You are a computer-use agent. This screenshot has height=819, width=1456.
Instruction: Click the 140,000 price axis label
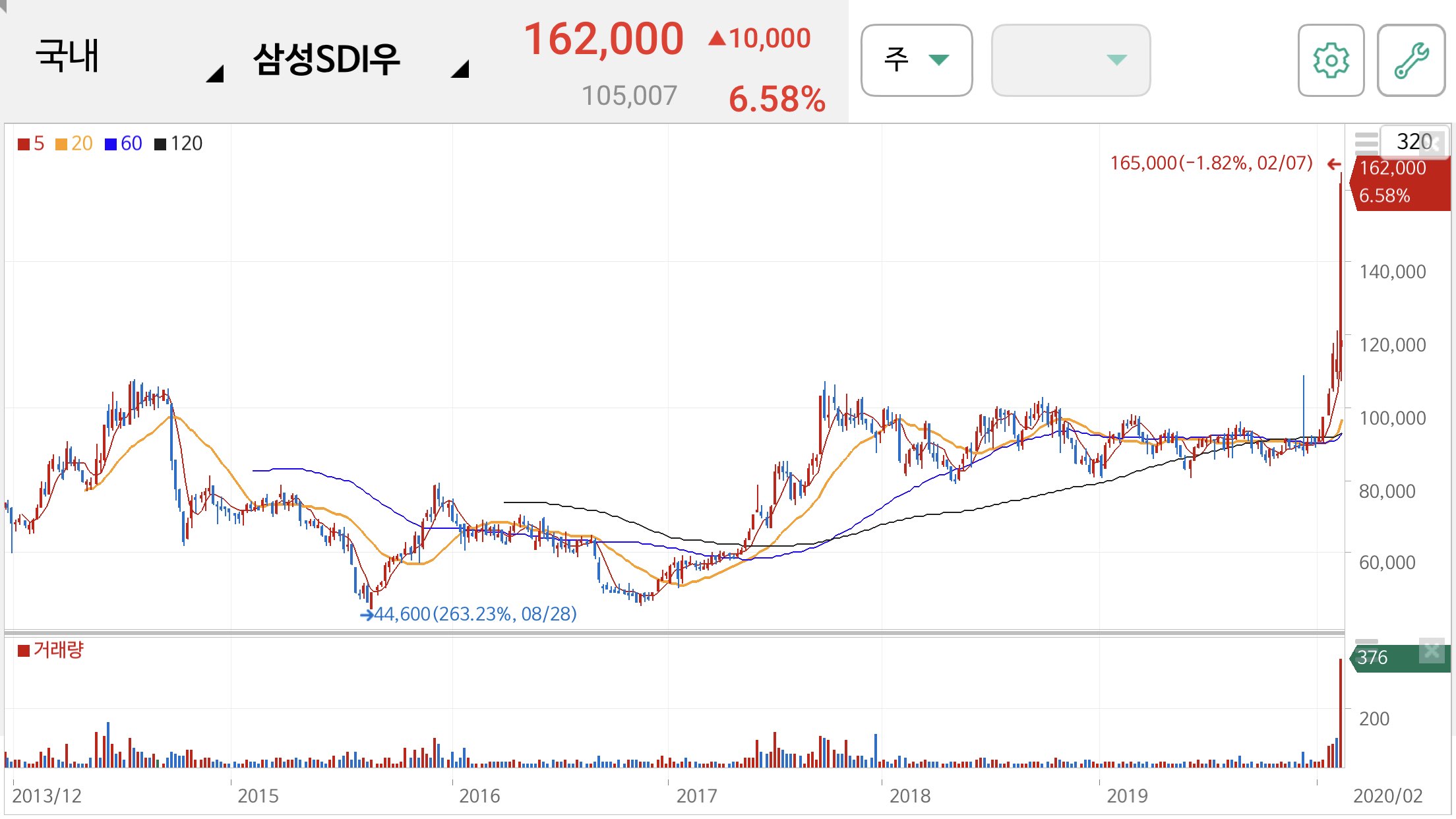click(1393, 272)
